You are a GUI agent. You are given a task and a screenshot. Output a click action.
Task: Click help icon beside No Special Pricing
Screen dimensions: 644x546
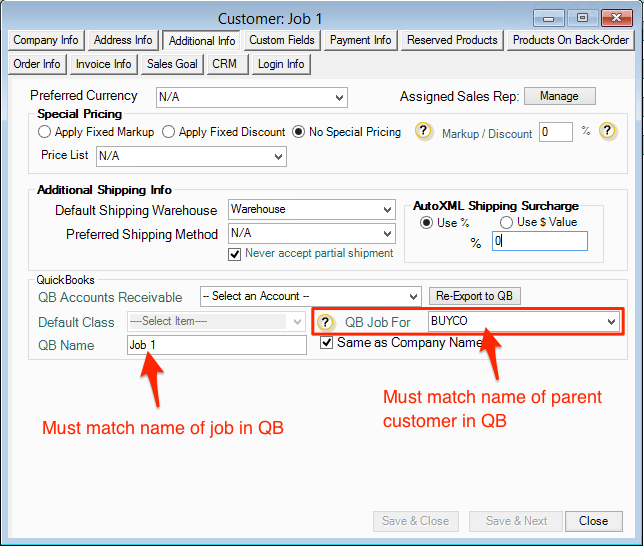coord(423,132)
